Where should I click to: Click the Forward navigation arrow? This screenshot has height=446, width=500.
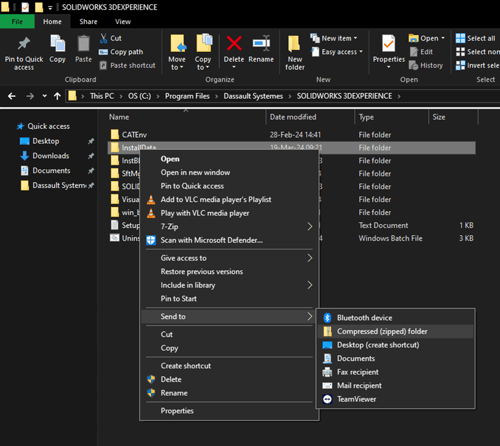(x=30, y=96)
